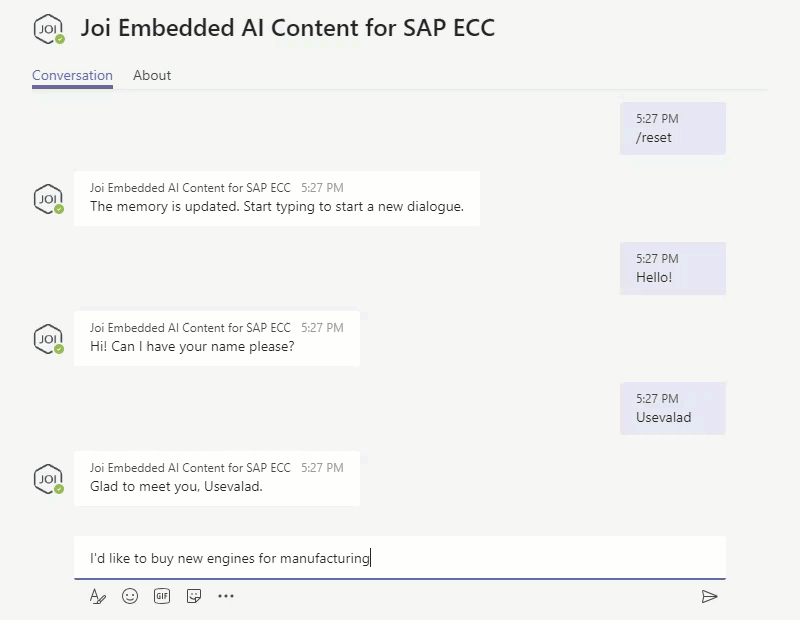Send the typed message
Image resolution: width=800 pixels, height=620 pixels.
(709, 596)
